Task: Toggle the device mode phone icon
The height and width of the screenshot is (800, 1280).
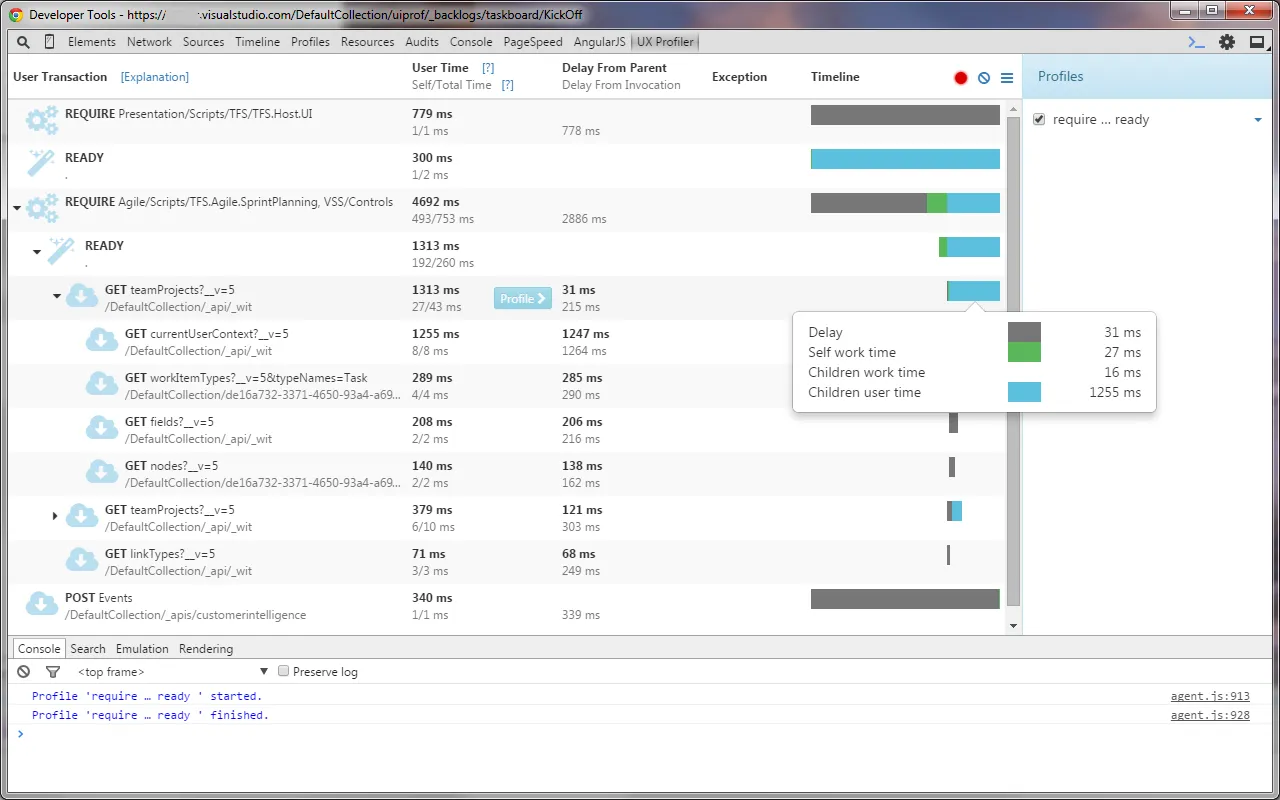Action: tap(49, 42)
